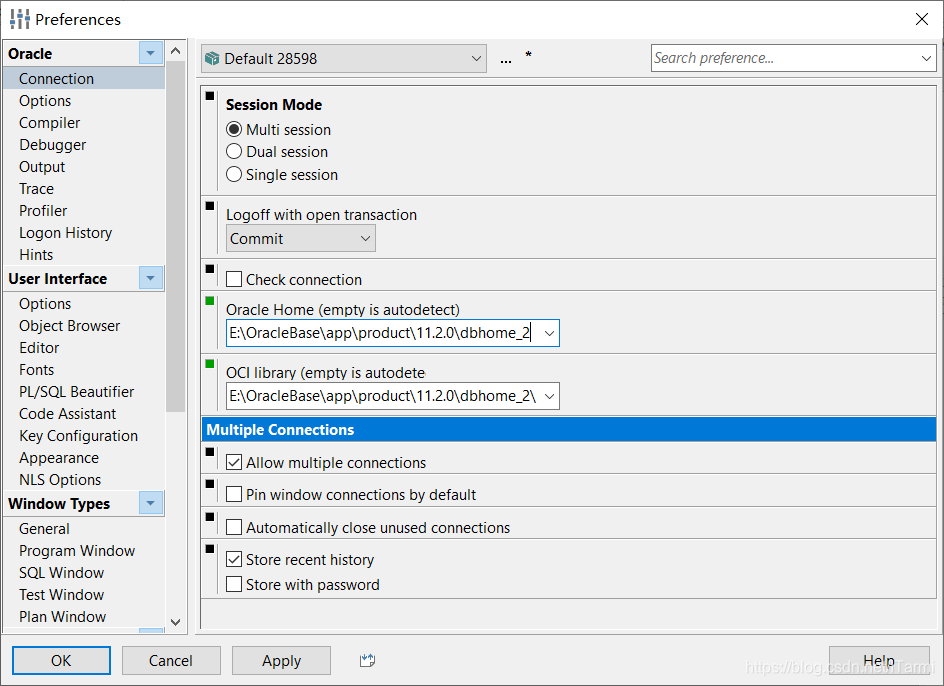The height and width of the screenshot is (686, 944).
Task: Click the marker beside Allow multiple connections
Action: point(210,452)
